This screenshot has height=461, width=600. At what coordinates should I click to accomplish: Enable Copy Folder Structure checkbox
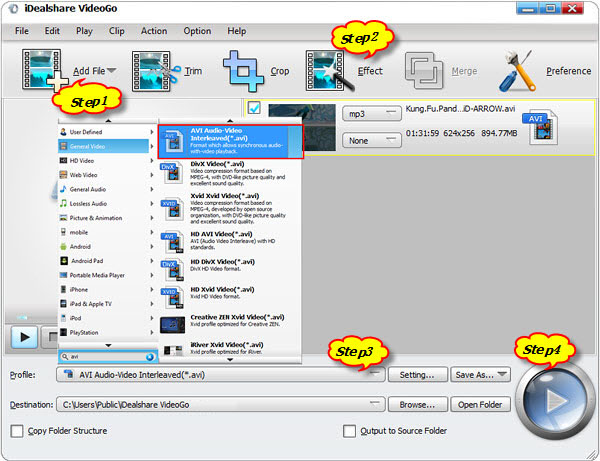pos(17,431)
